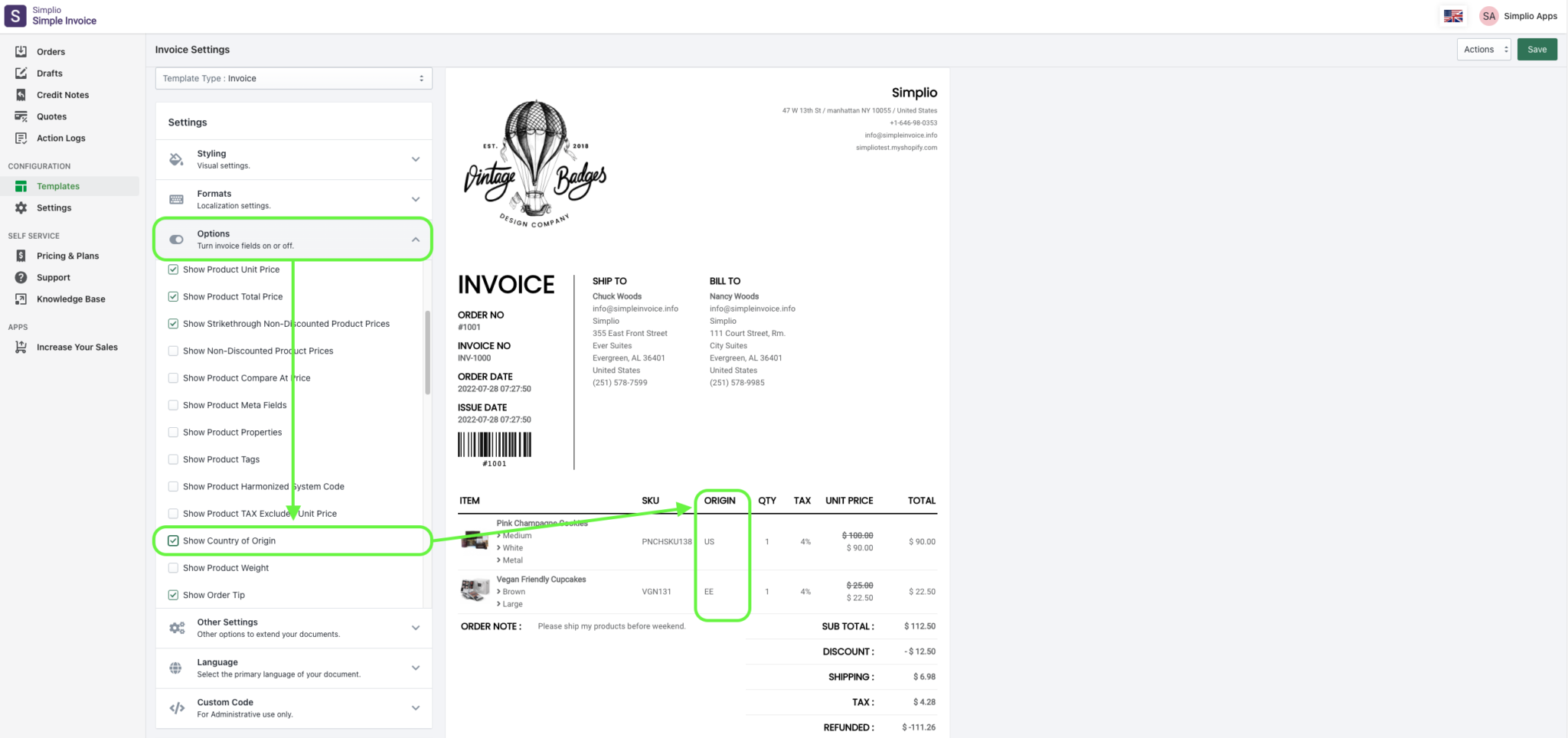Uncheck Show Country of Origin
The height and width of the screenshot is (738, 1568).
pos(173,540)
